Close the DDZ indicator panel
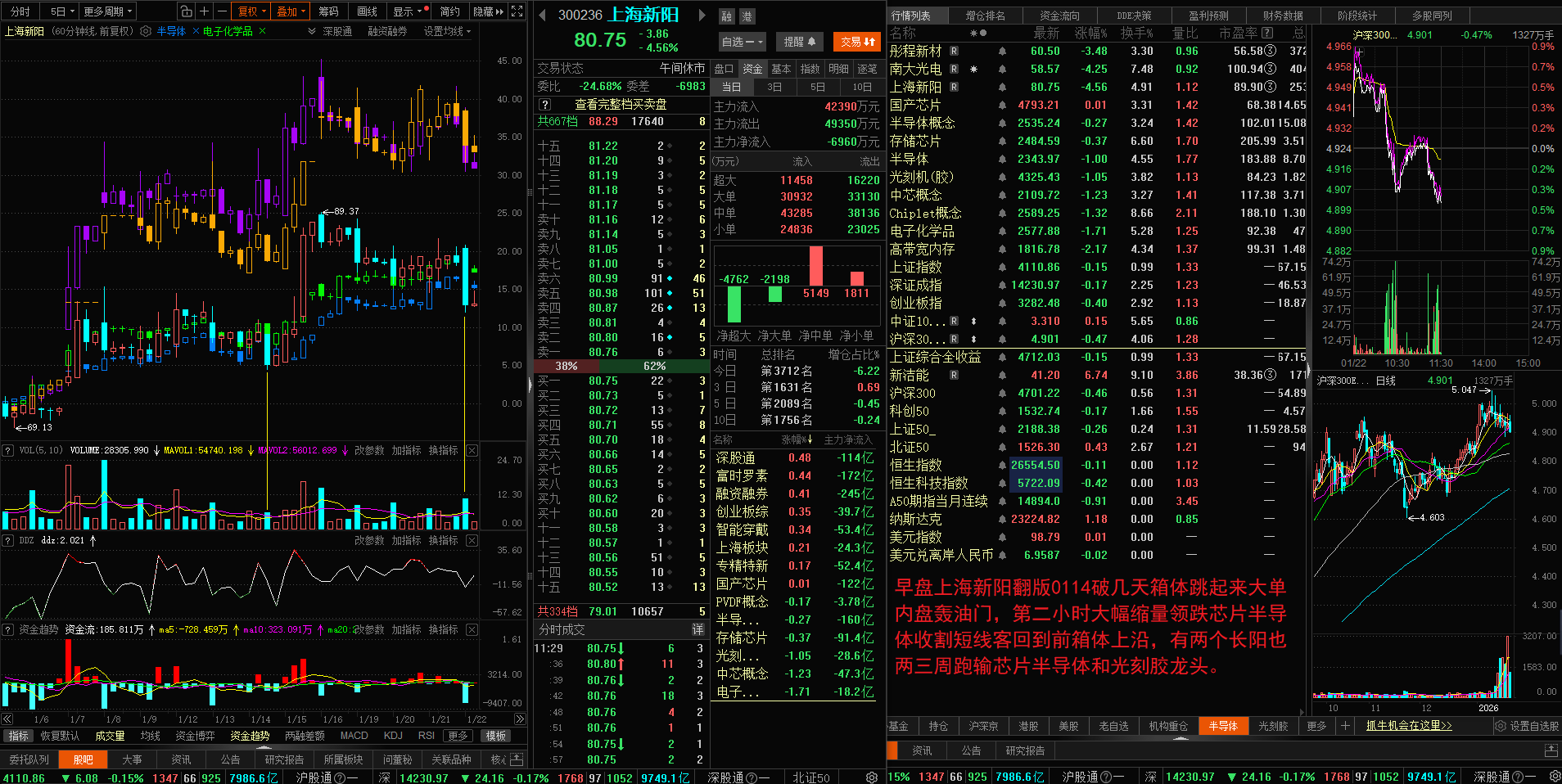The height and width of the screenshot is (784, 1562). (472, 540)
